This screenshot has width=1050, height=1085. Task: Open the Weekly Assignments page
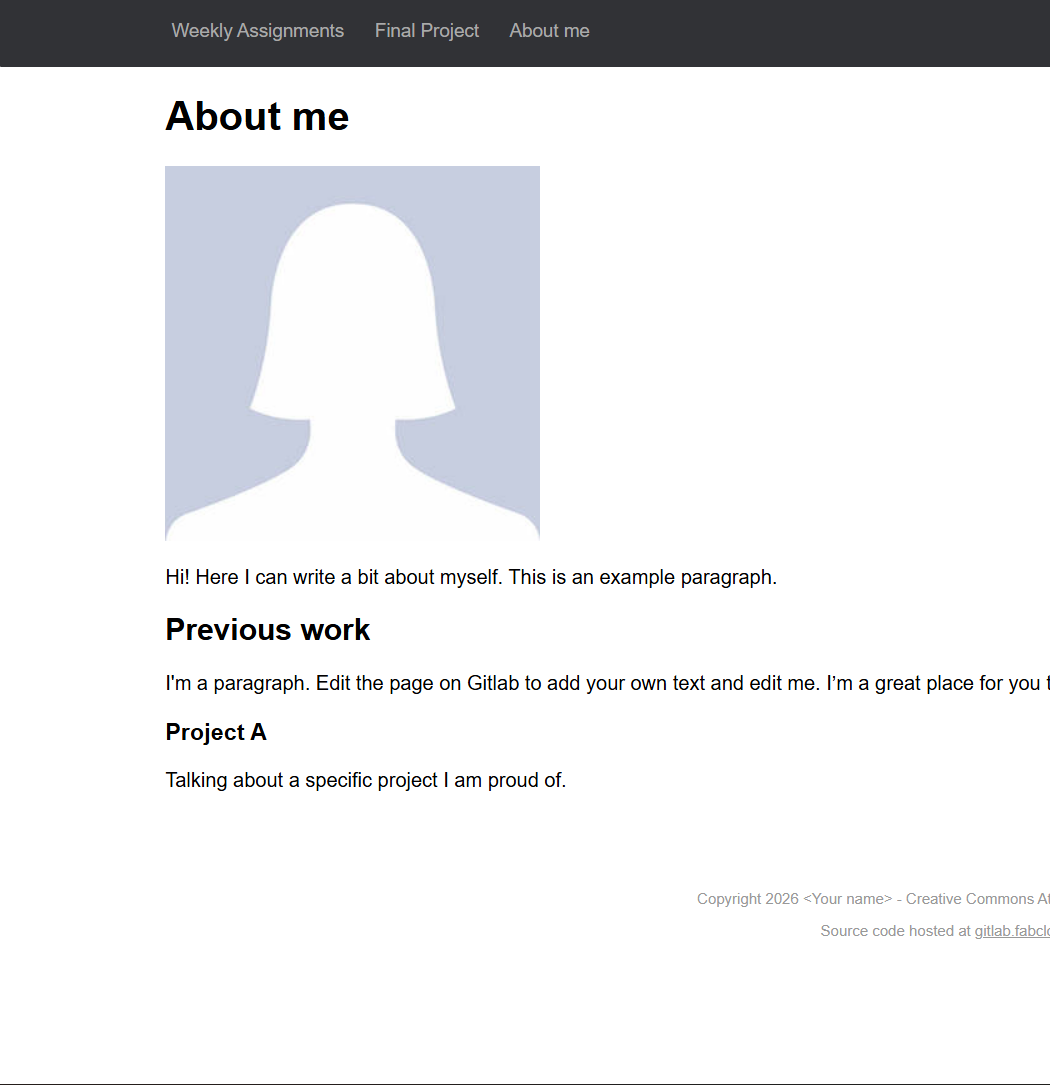click(x=257, y=30)
